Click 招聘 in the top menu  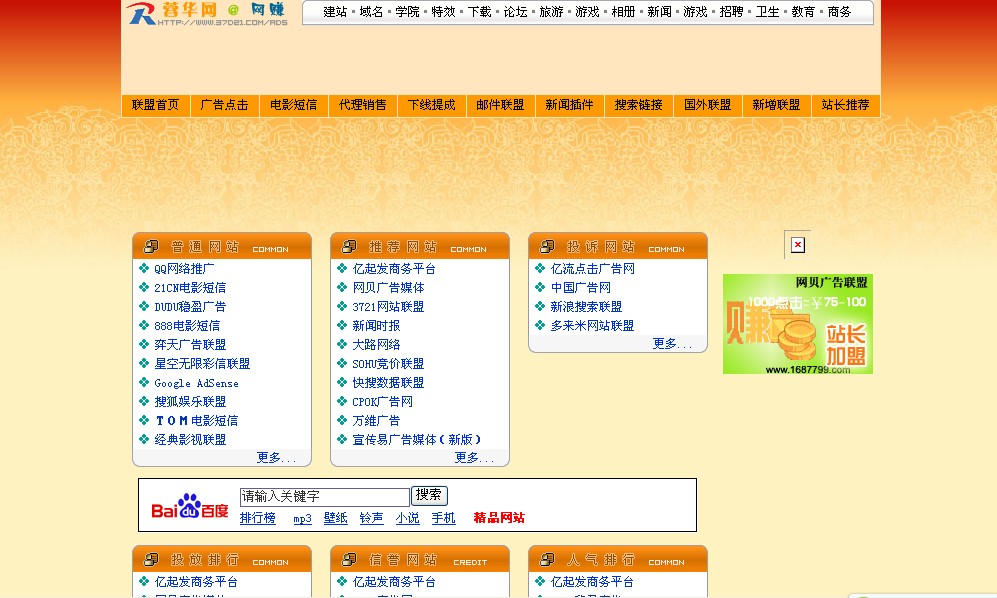point(731,11)
